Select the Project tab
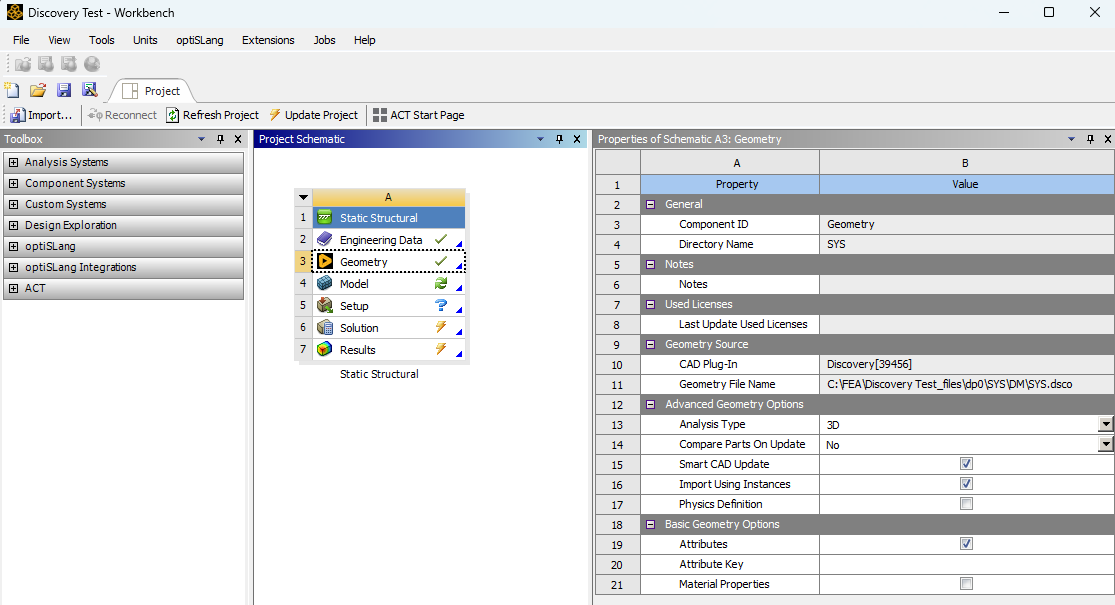 tap(151, 91)
